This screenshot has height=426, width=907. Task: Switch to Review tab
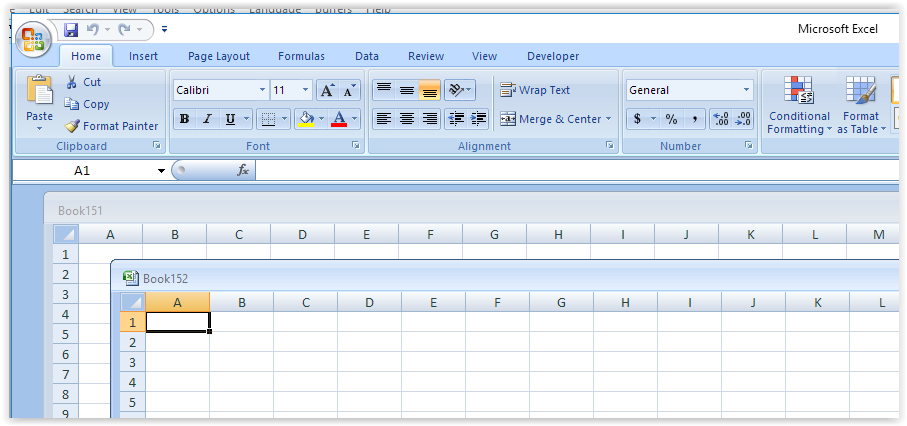pyautogui.click(x=426, y=56)
